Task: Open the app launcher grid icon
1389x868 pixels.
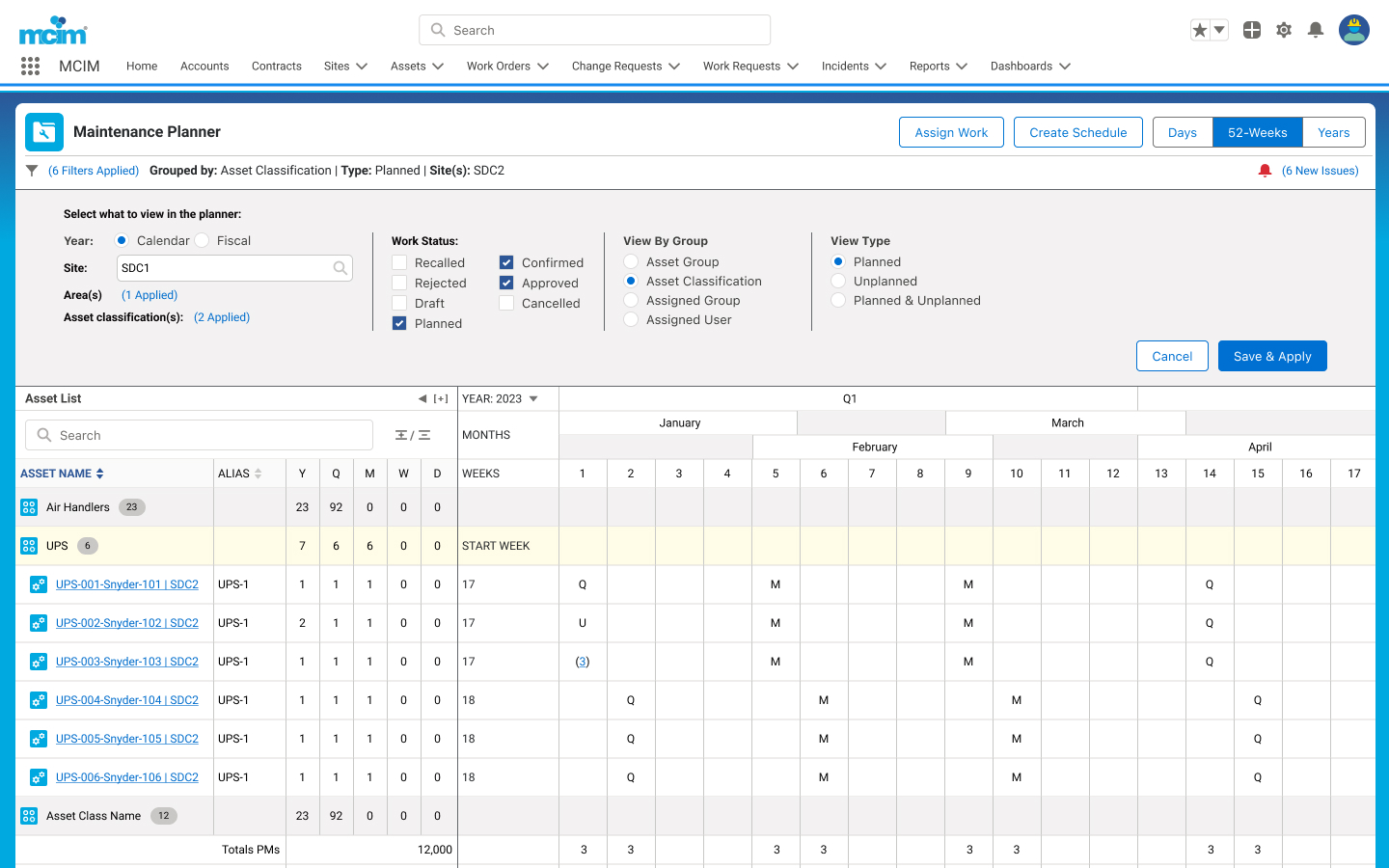Action: [x=30, y=66]
